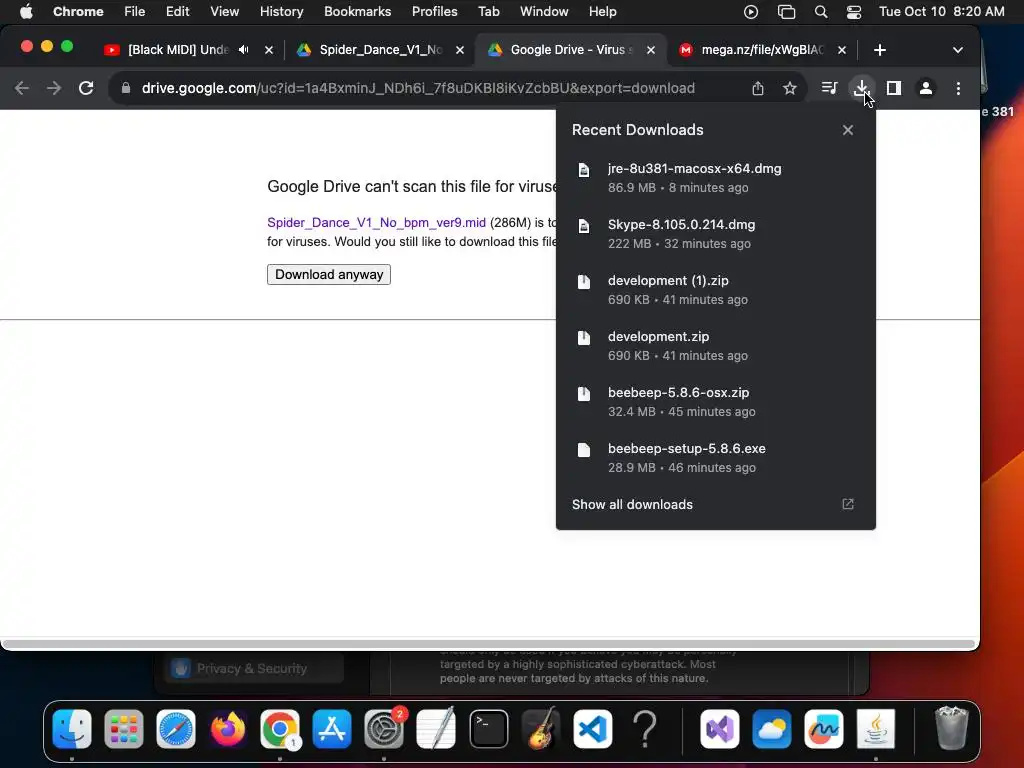Viewport: 1024px width, 768px height.
Task: Open the profile avatar icon
Action: pos(925,88)
